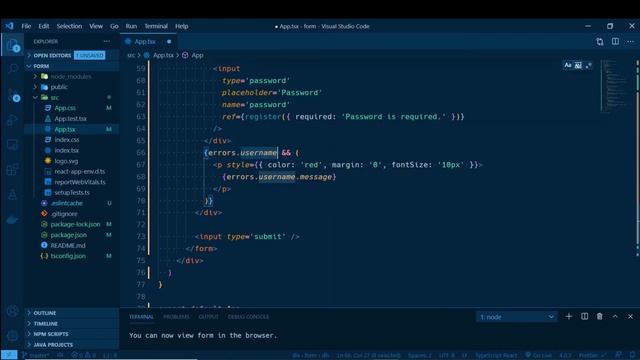This screenshot has width=640, height=360.
Task: Open Run and Debug view
Action: 13,120
